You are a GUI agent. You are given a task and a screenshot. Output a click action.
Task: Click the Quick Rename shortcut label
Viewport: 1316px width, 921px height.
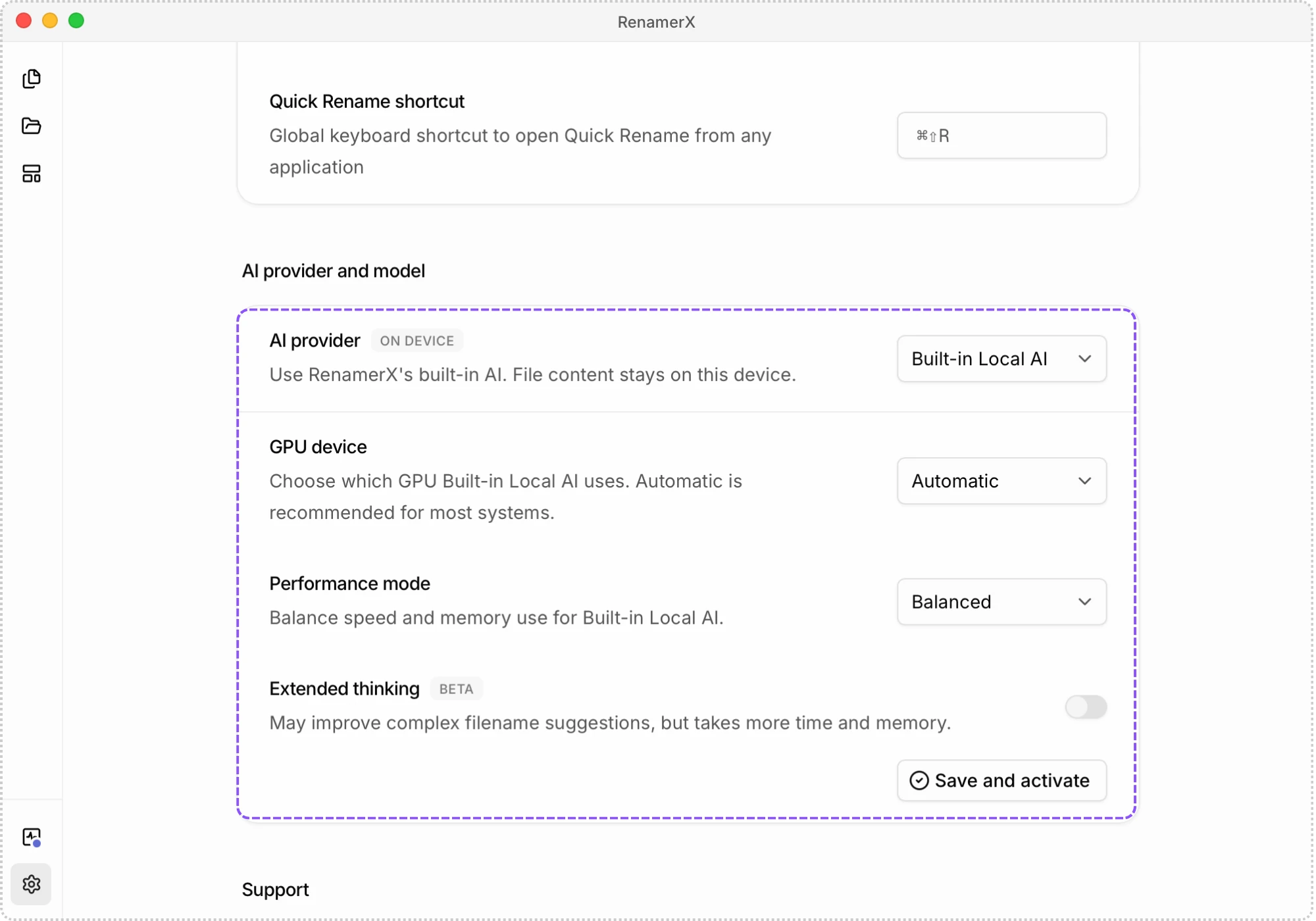coord(367,101)
